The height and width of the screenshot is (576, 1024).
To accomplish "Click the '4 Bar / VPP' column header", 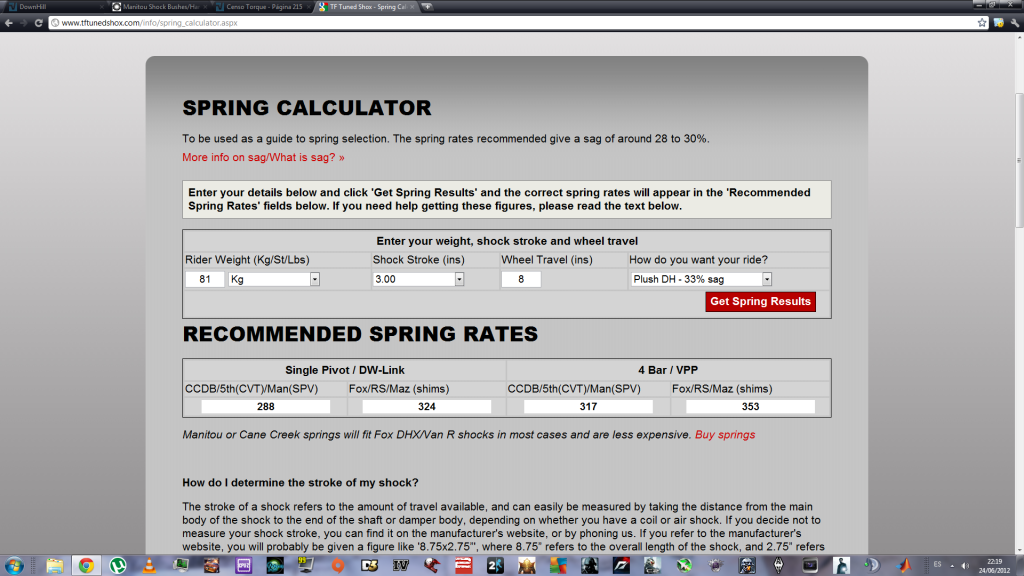I will coord(668,370).
